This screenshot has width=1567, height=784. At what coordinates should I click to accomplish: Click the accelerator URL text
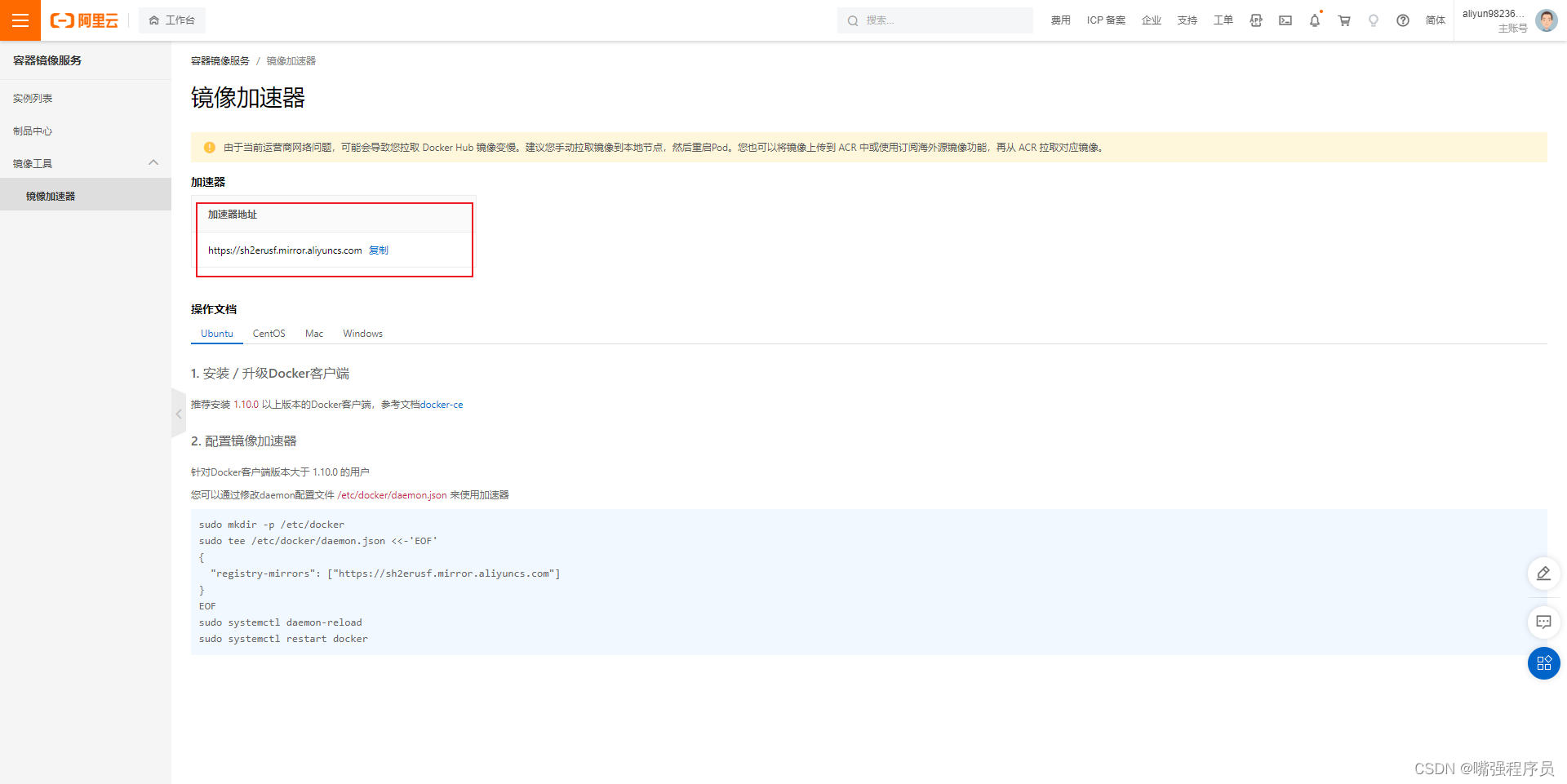pyautogui.click(x=285, y=250)
